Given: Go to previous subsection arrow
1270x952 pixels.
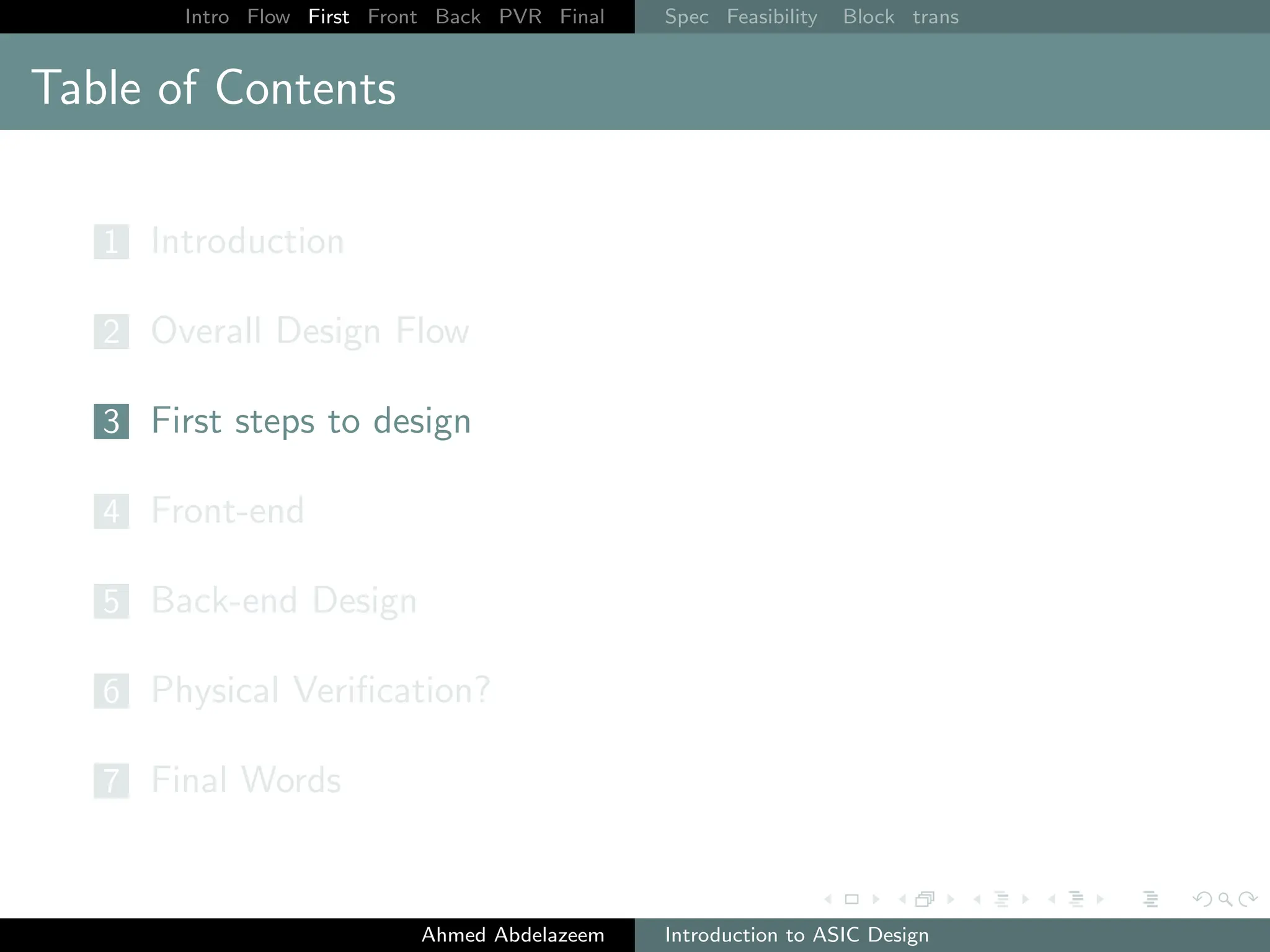Looking at the screenshot, I should click(x=977, y=899).
